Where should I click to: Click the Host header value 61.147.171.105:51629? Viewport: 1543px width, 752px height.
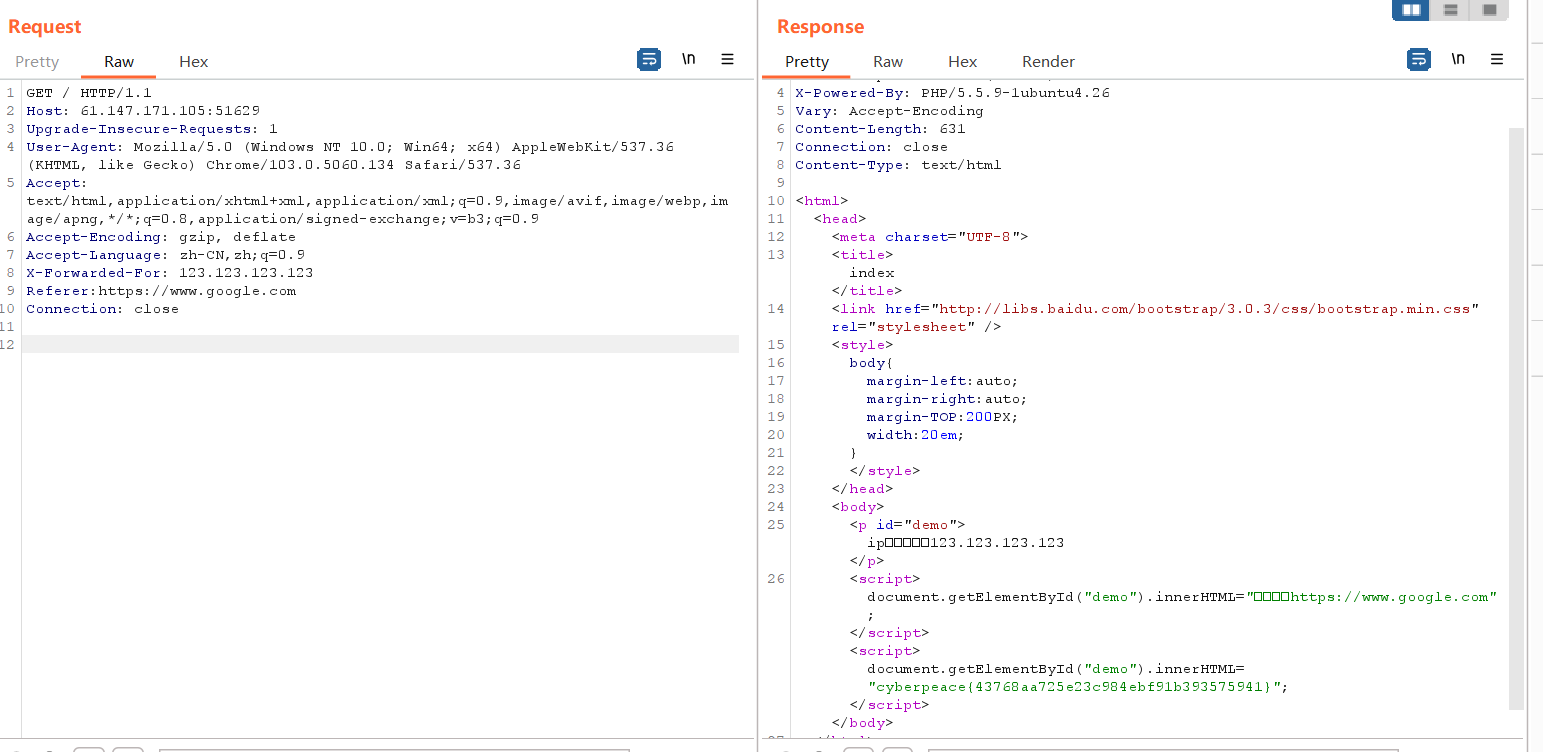(170, 111)
